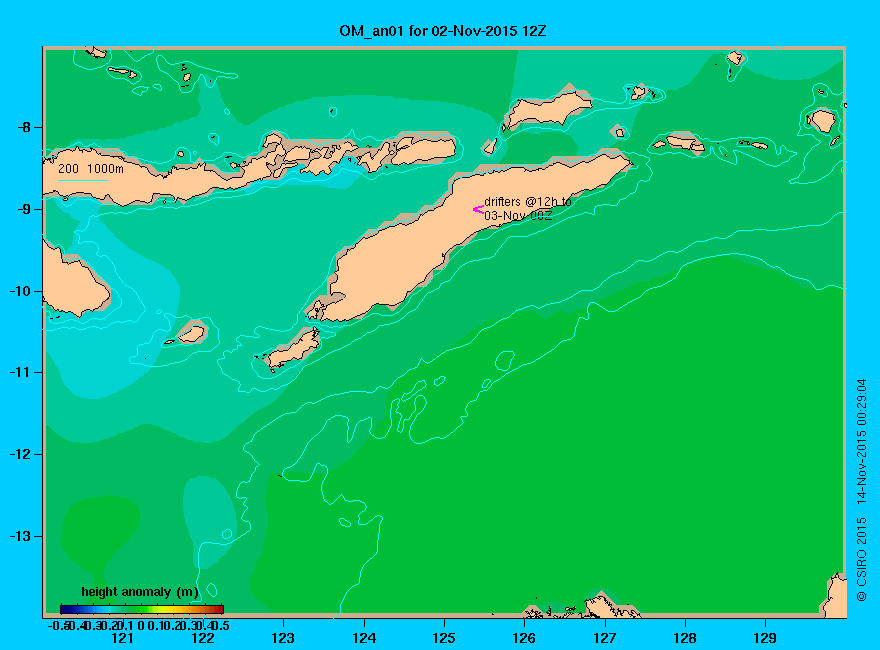
Task: Click the "© CSIRO 2015" copyright text
Action: click(x=861, y=559)
